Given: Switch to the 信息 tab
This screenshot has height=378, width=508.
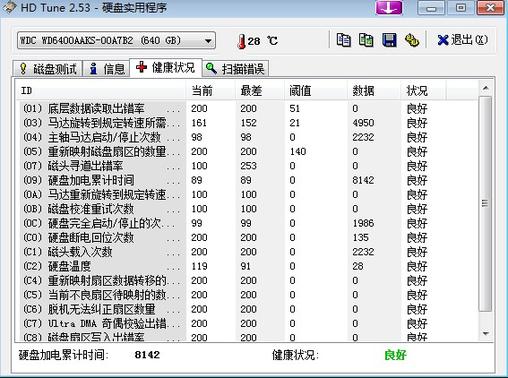Looking at the screenshot, I should coord(107,69).
